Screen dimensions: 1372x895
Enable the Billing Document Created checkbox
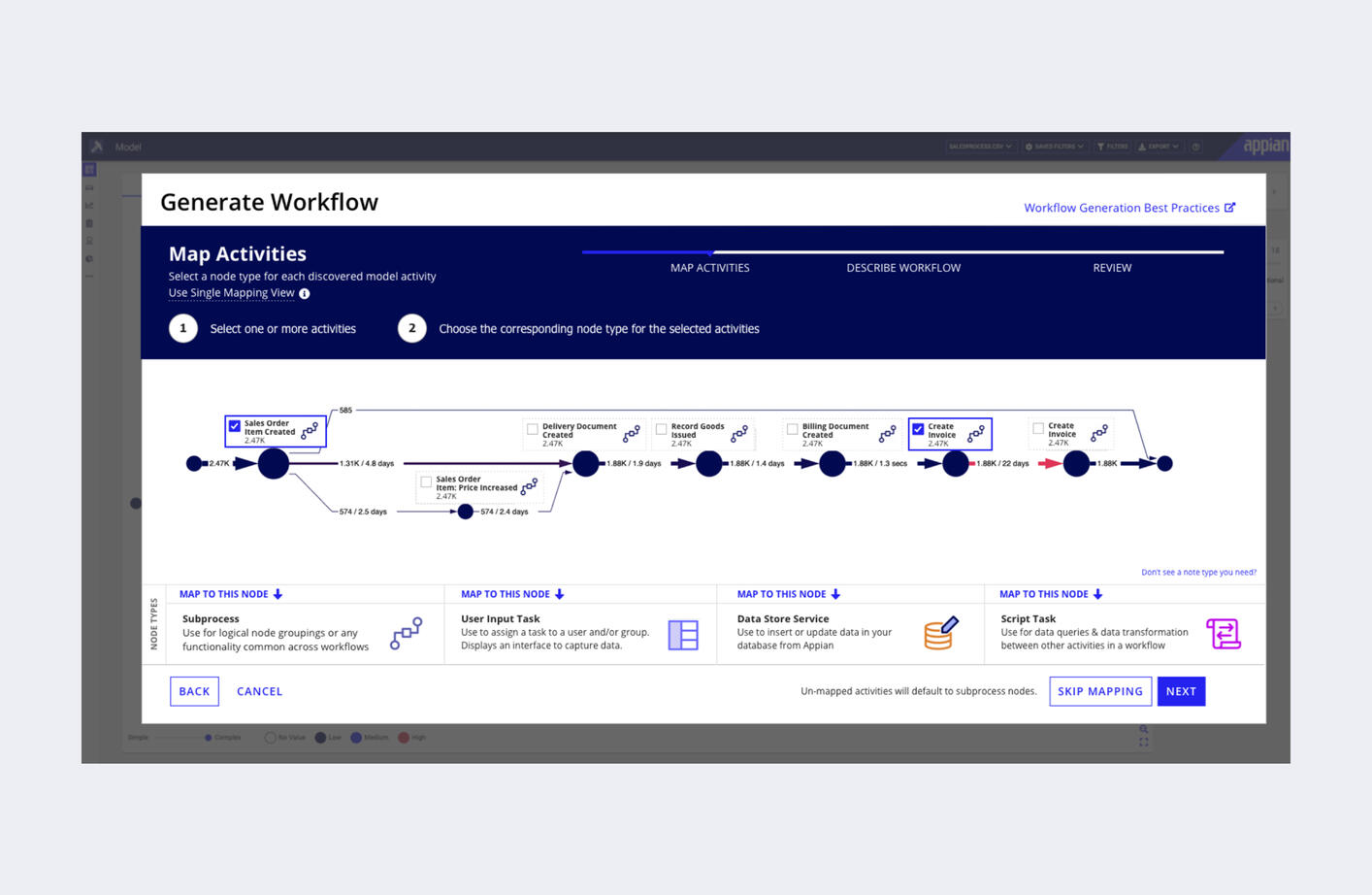[791, 430]
